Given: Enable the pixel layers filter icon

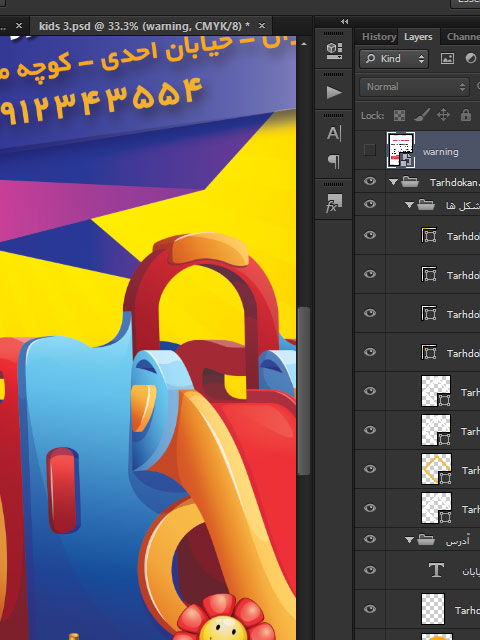Looking at the screenshot, I should [447, 59].
